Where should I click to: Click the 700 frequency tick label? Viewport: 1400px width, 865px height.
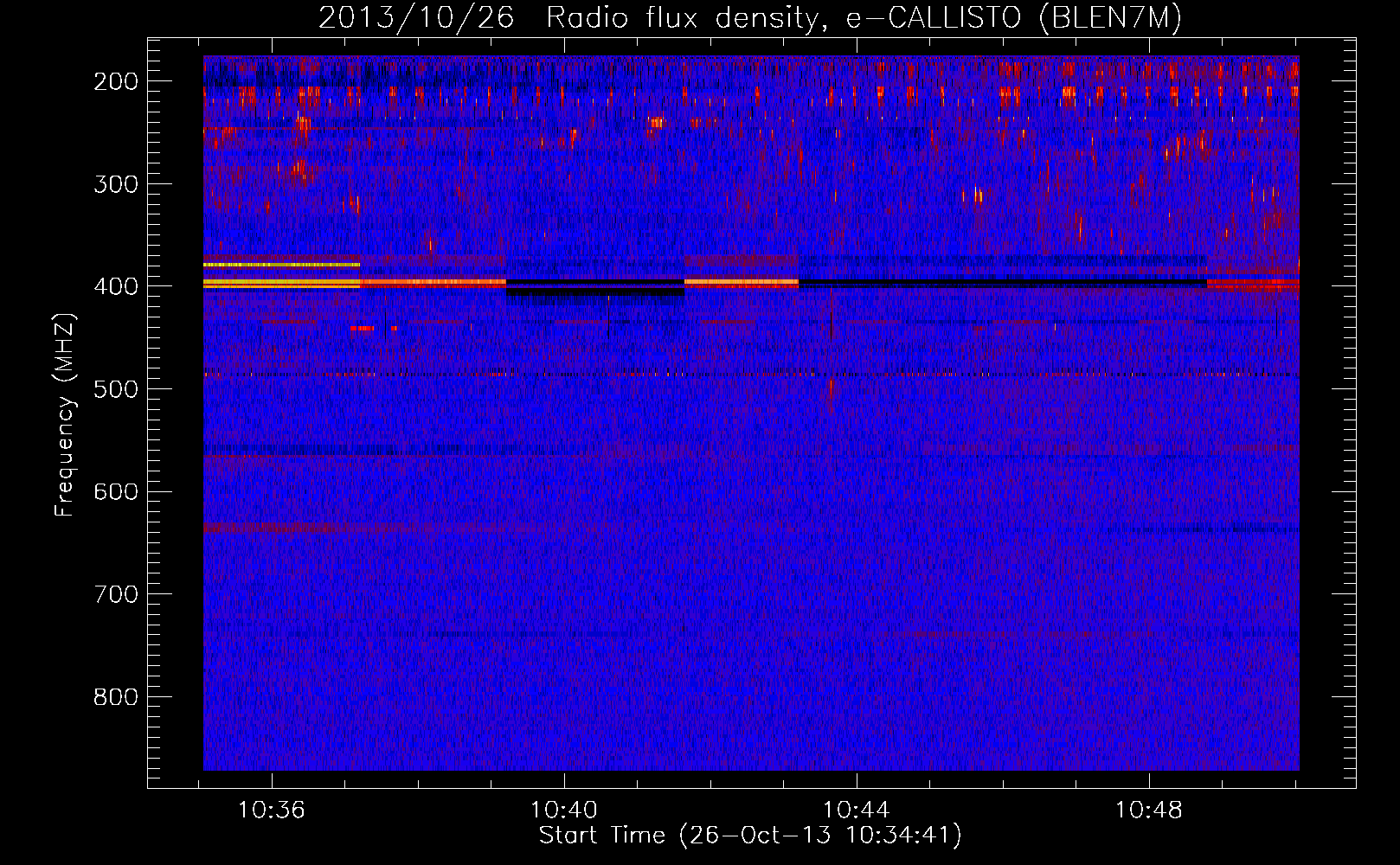pyautogui.click(x=116, y=594)
